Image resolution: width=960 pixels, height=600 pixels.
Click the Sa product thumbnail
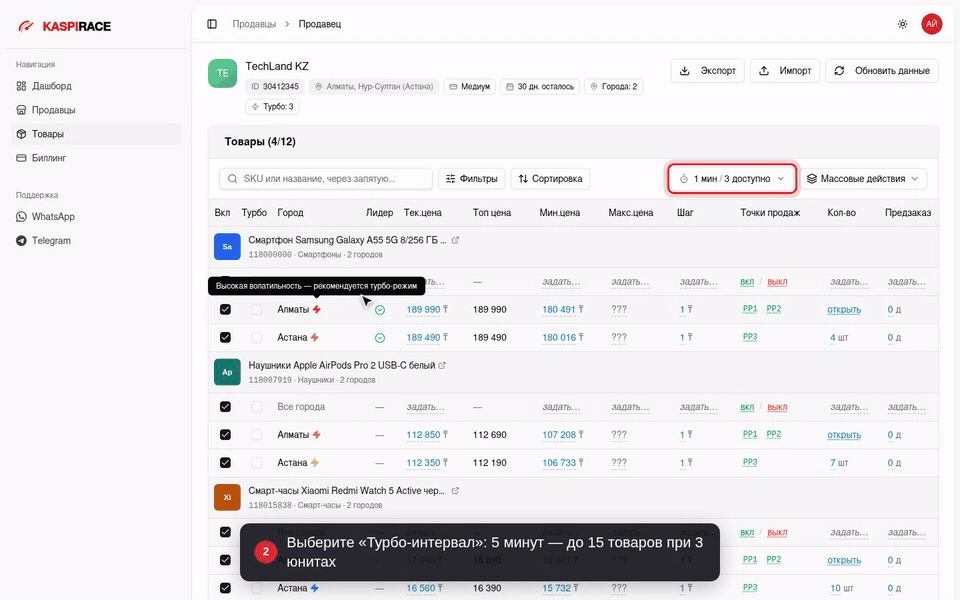pyautogui.click(x=227, y=247)
